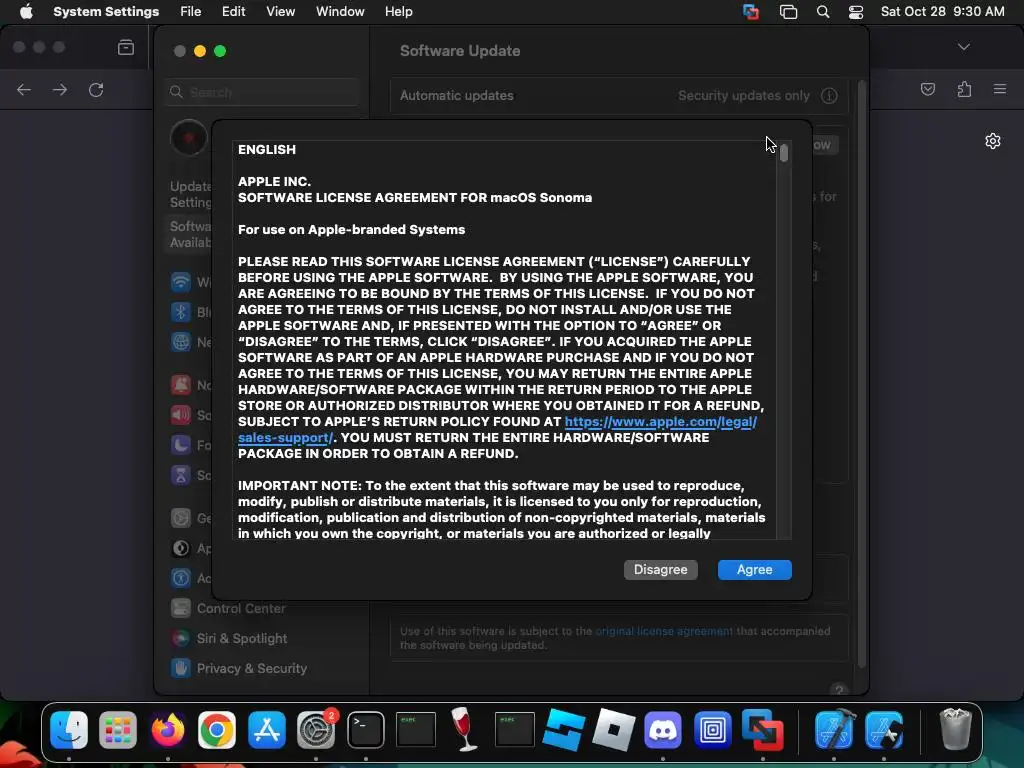Open Firefox from the Dock

[168, 729]
